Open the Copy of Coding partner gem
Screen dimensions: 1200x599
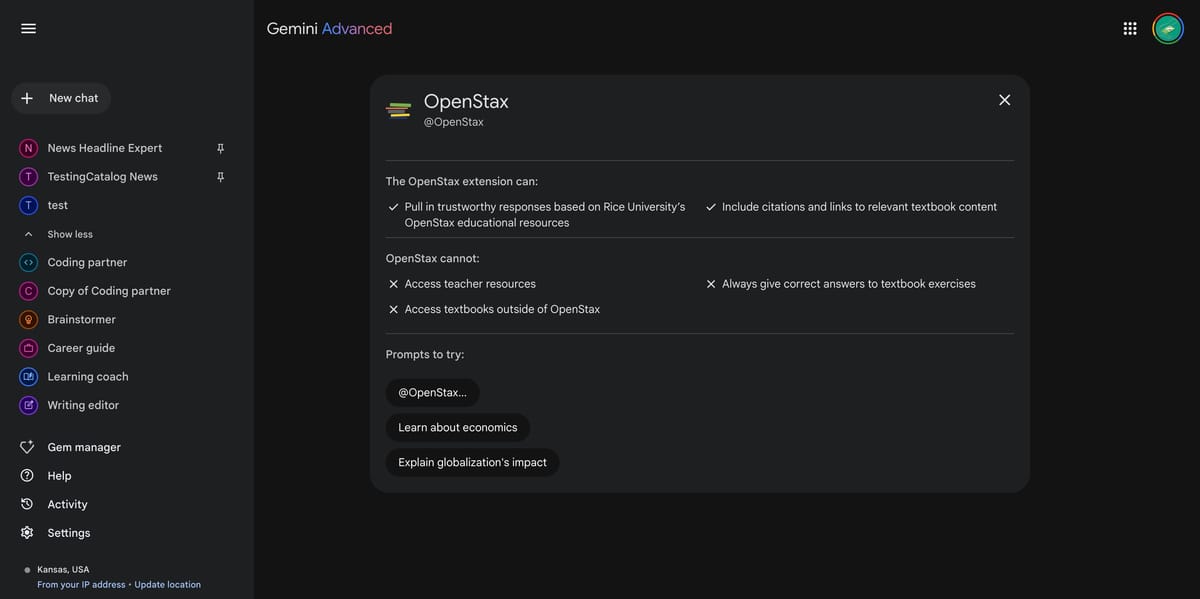[x=109, y=289]
